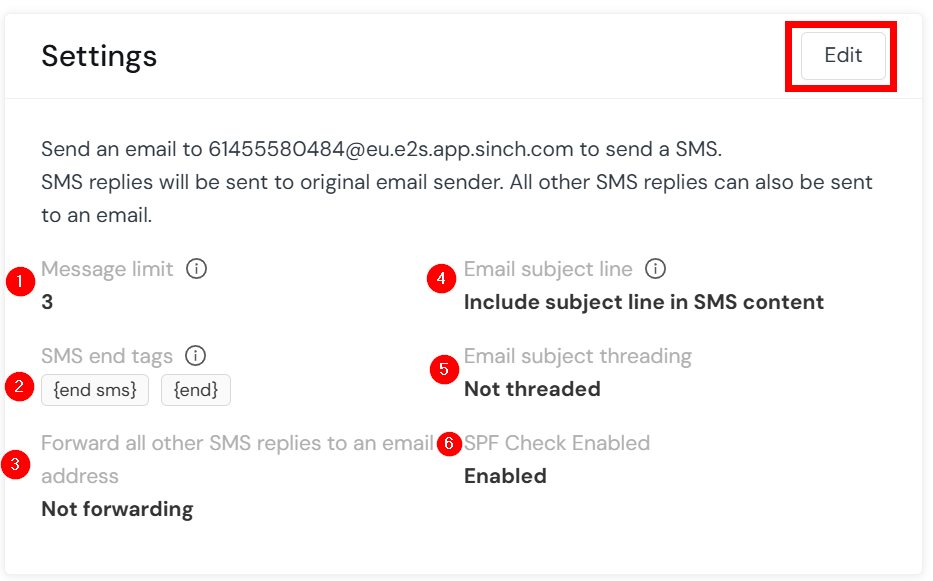Click the Not threaded value
The width and height of the screenshot is (933, 581).
tap(532, 389)
